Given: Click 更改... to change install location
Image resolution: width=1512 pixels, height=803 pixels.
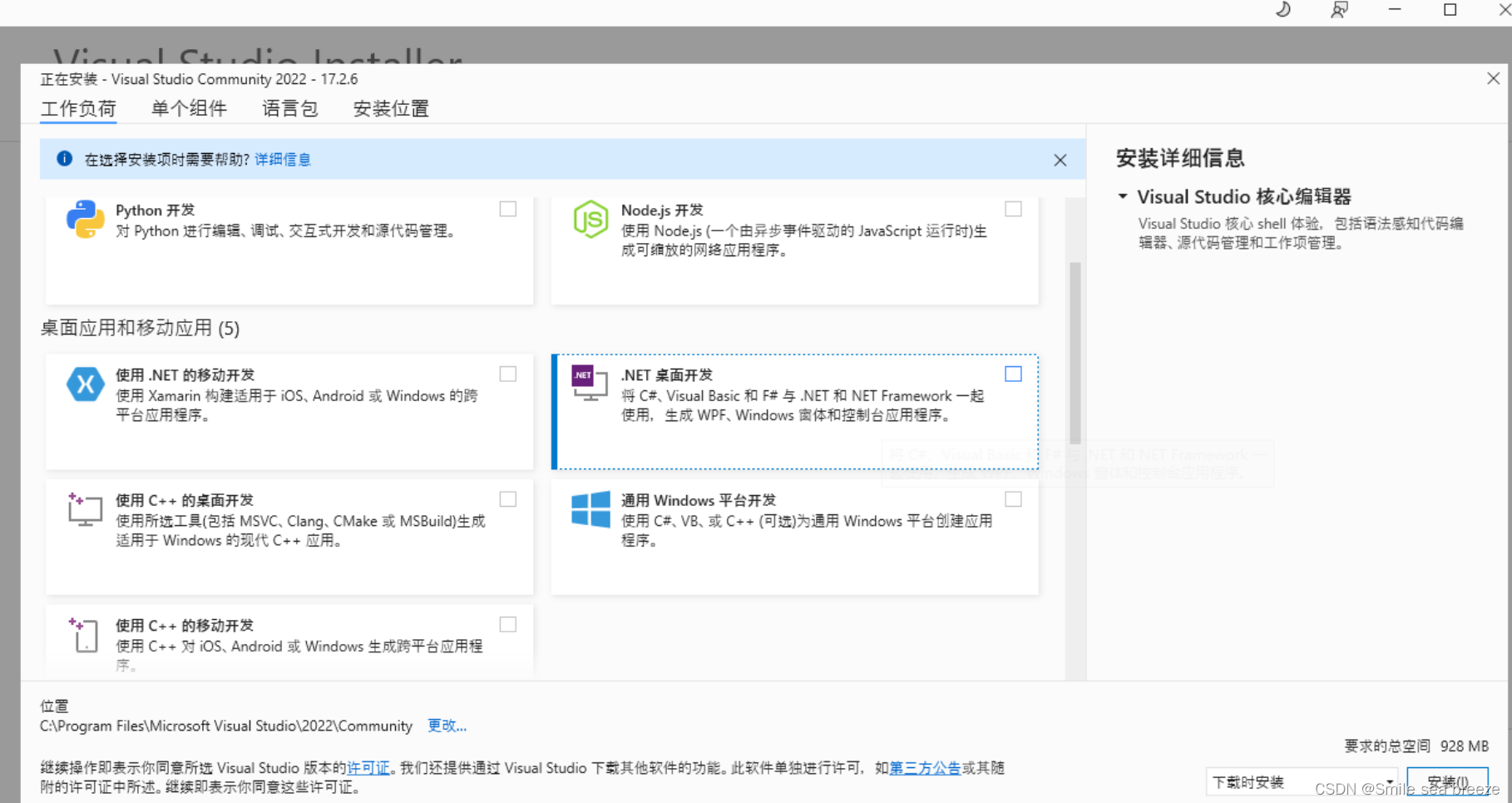Looking at the screenshot, I should coord(447,726).
